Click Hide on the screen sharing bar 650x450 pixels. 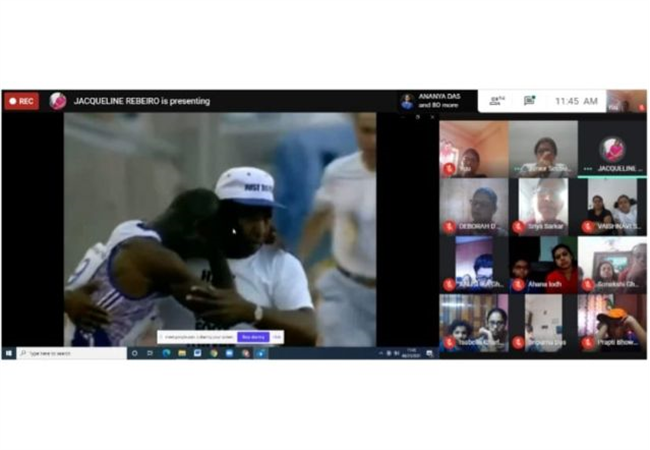[x=277, y=337]
